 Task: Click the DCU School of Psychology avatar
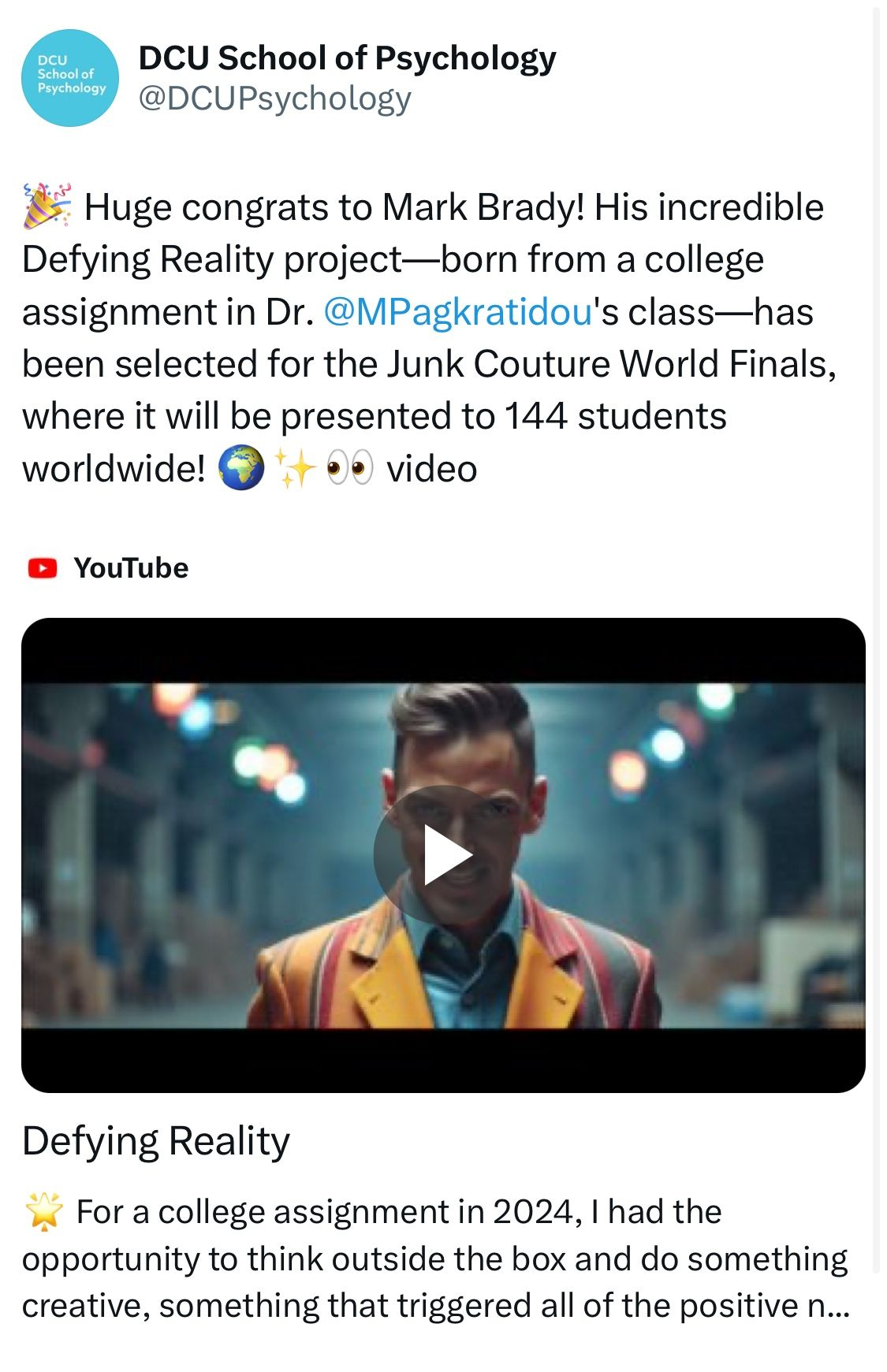click(70, 78)
